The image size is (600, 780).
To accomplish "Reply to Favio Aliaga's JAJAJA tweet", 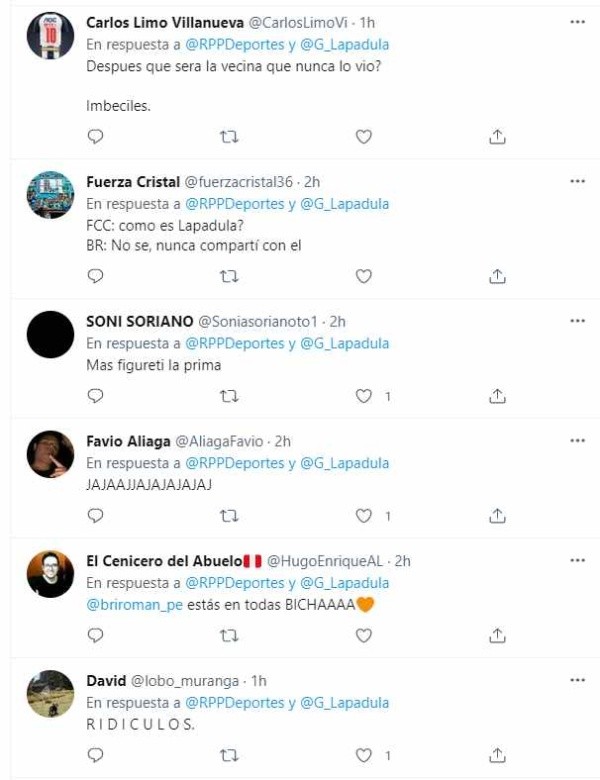I will coord(95,516).
